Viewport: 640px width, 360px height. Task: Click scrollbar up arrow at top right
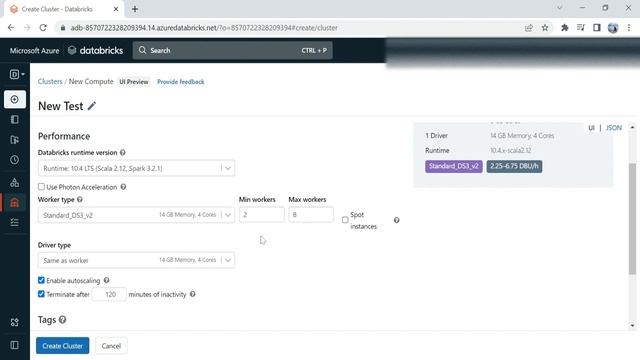pos(632,128)
